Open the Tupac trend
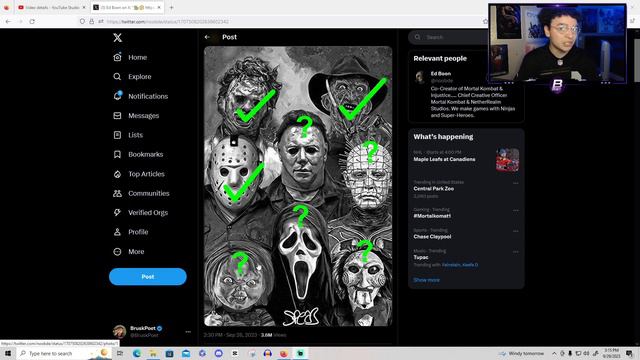This screenshot has height=360, width=640. coord(421,258)
